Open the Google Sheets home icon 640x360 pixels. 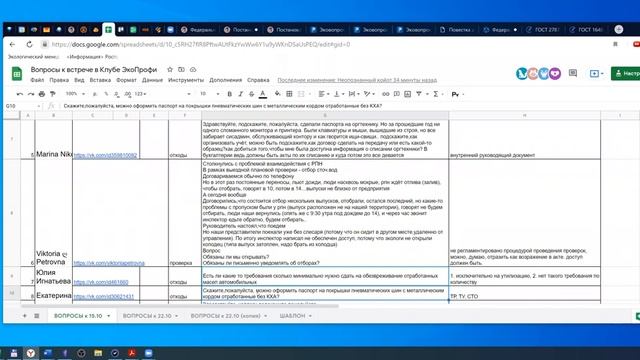(17, 74)
